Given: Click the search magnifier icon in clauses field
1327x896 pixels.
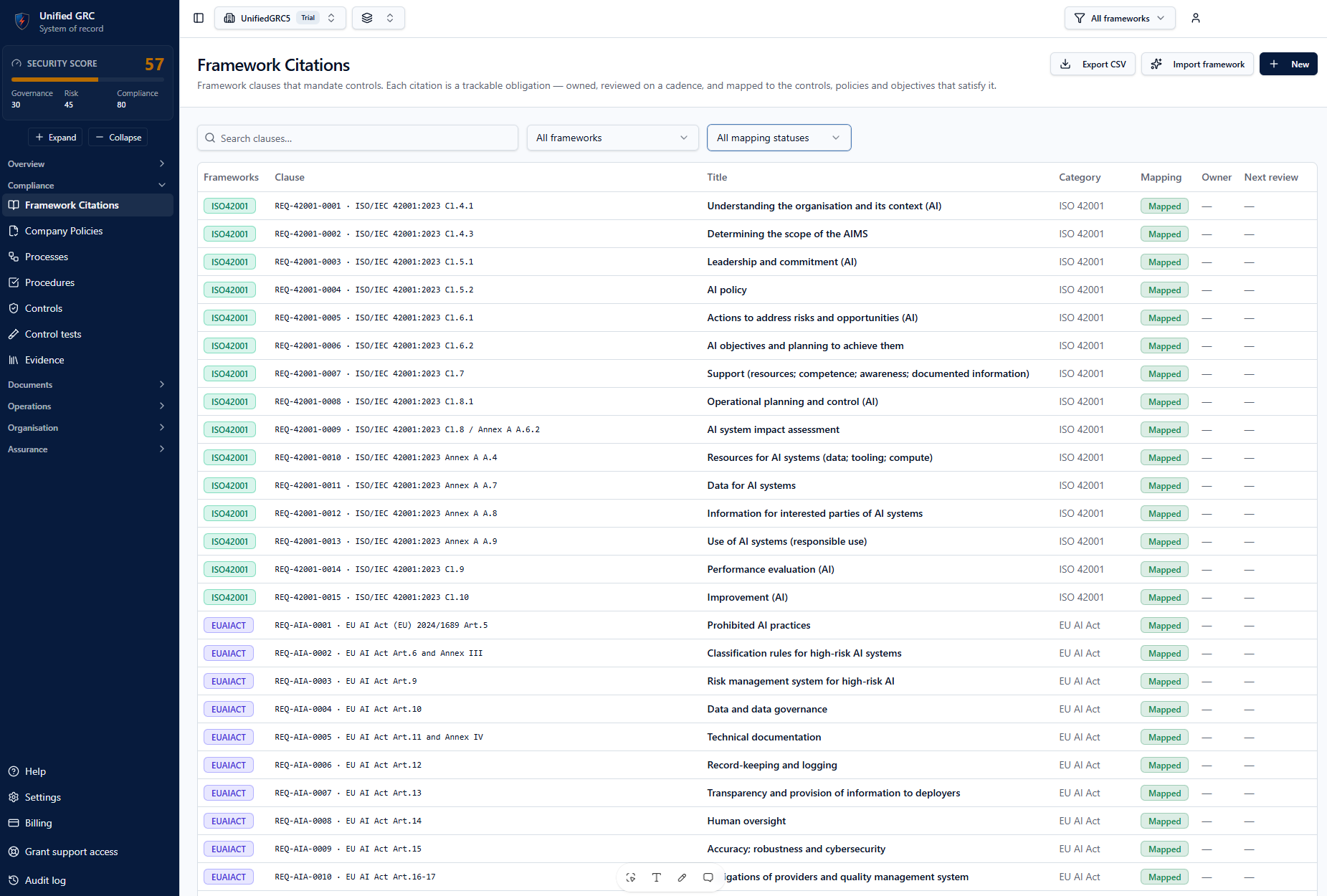Looking at the screenshot, I should 210,138.
